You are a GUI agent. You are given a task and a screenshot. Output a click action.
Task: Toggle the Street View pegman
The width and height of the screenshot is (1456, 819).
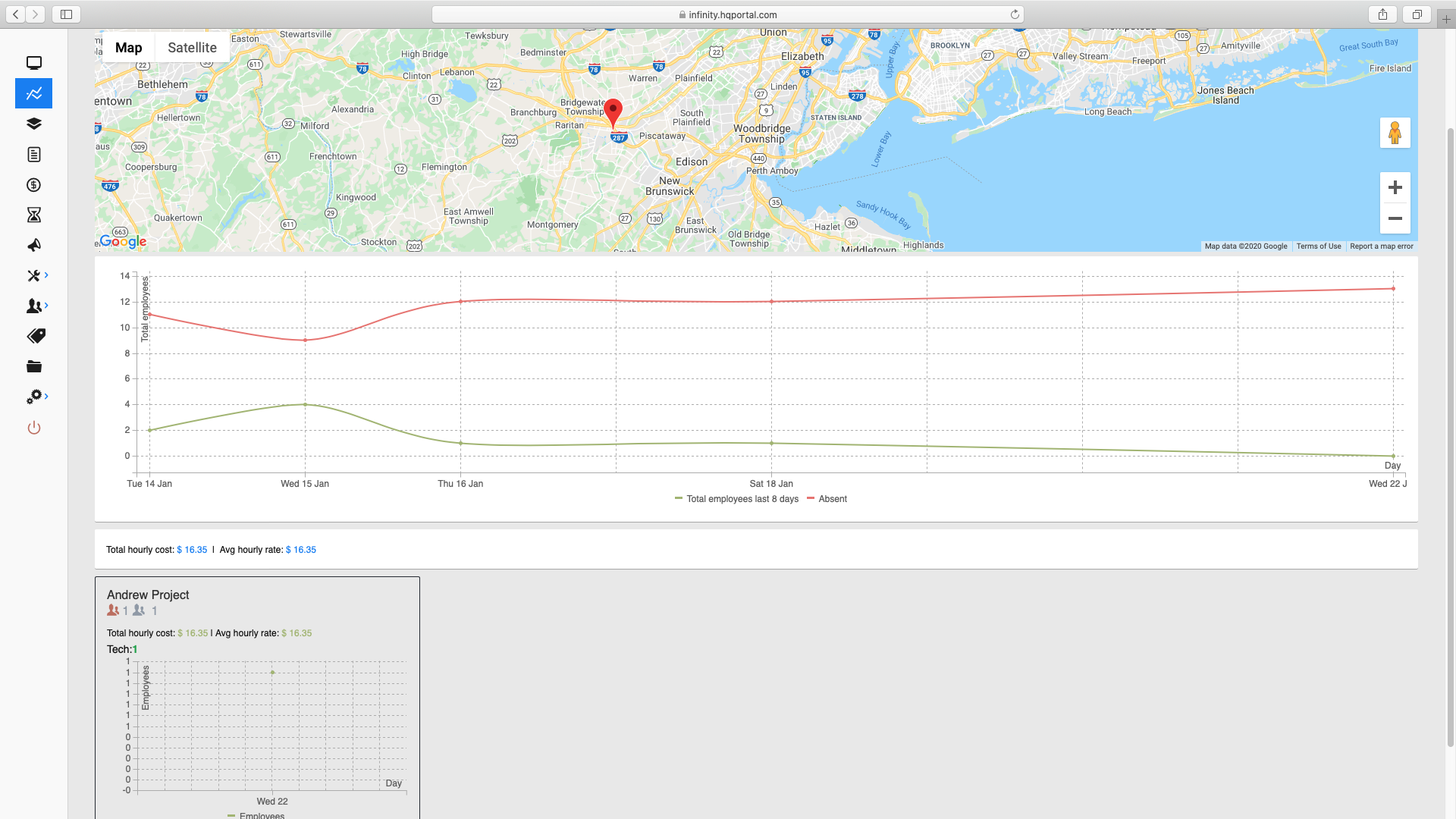point(1395,133)
